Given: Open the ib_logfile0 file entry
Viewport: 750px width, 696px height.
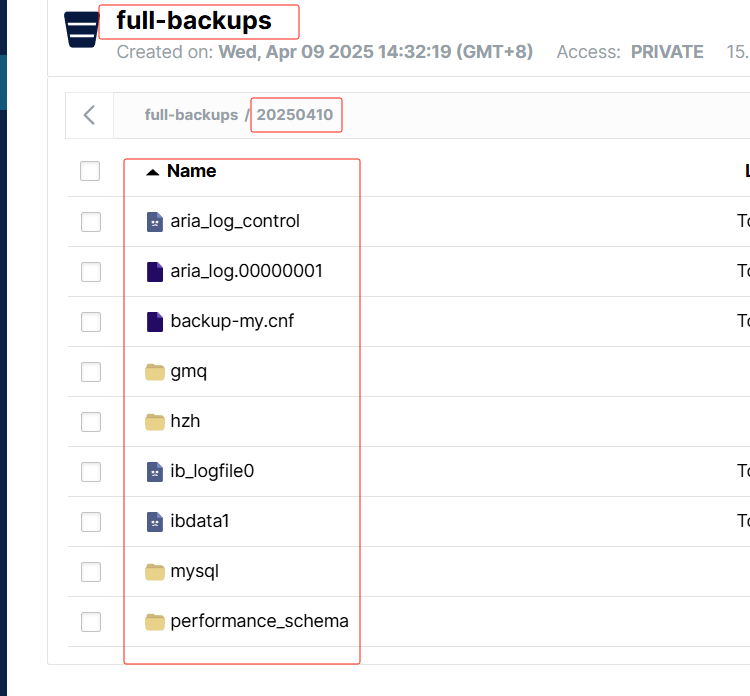Looking at the screenshot, I should click(x=212, y=471).
